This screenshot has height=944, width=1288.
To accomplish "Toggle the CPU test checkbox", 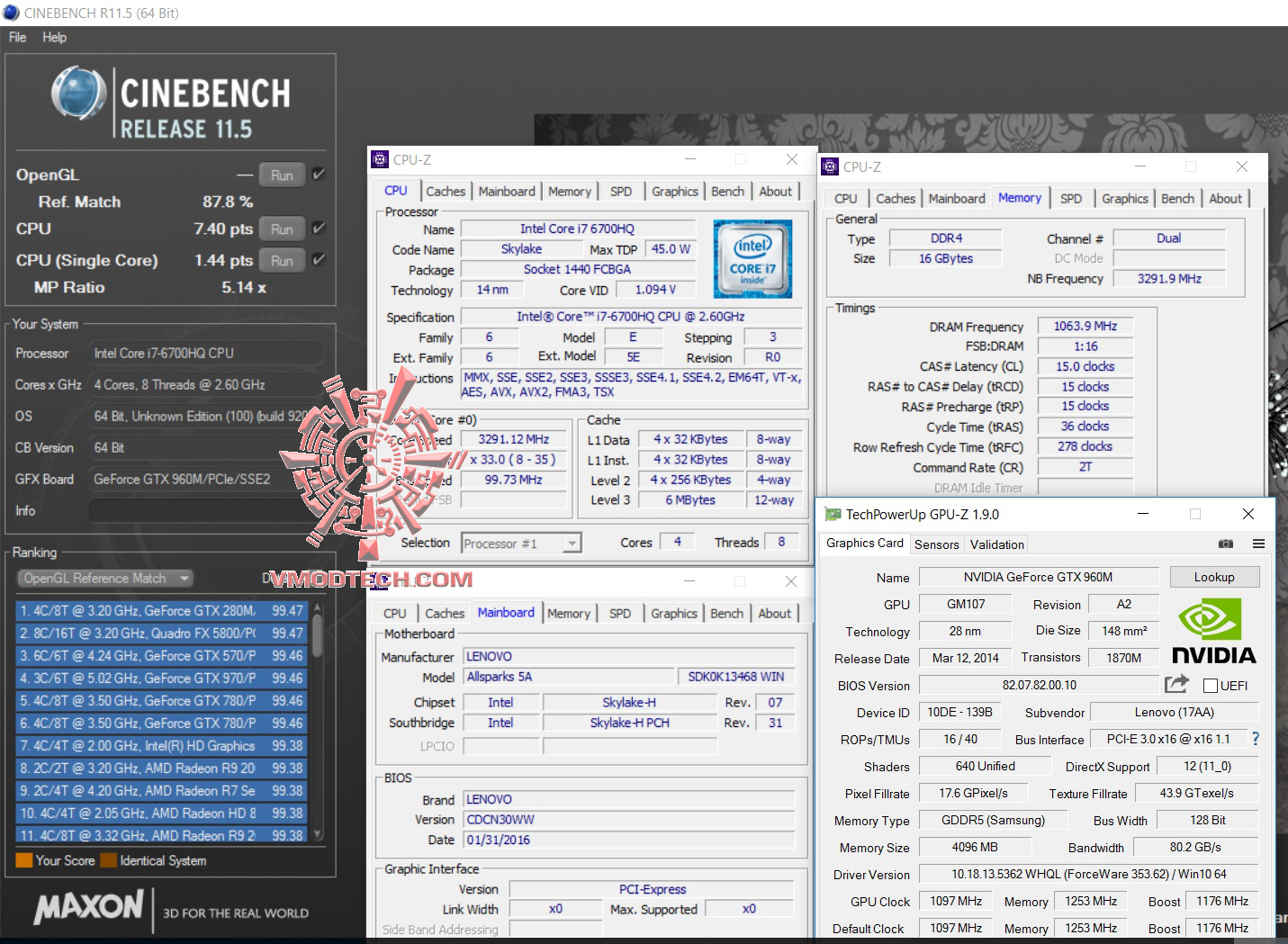I will coord(319,229).
